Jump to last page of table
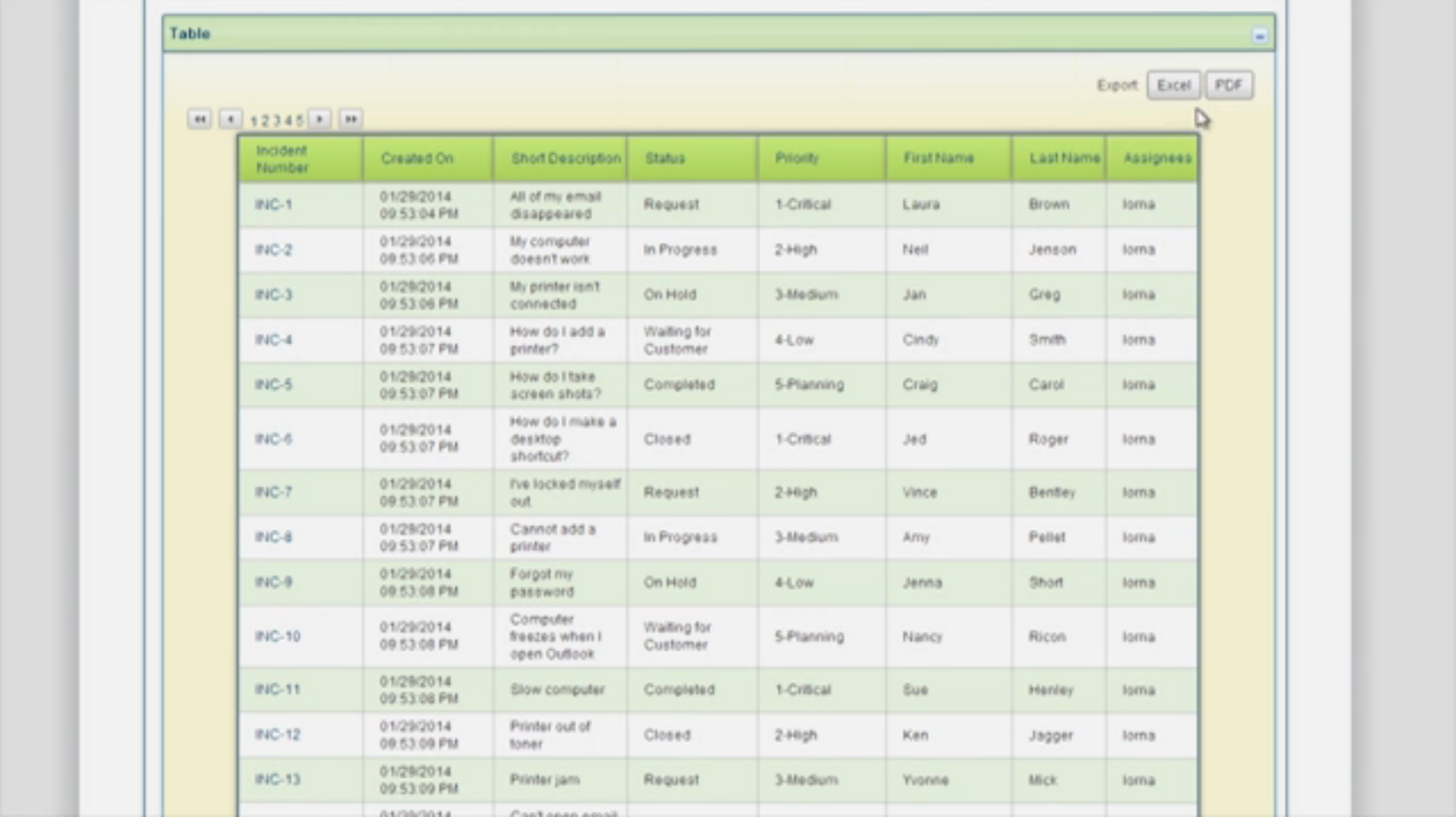 tap(350, 119)
